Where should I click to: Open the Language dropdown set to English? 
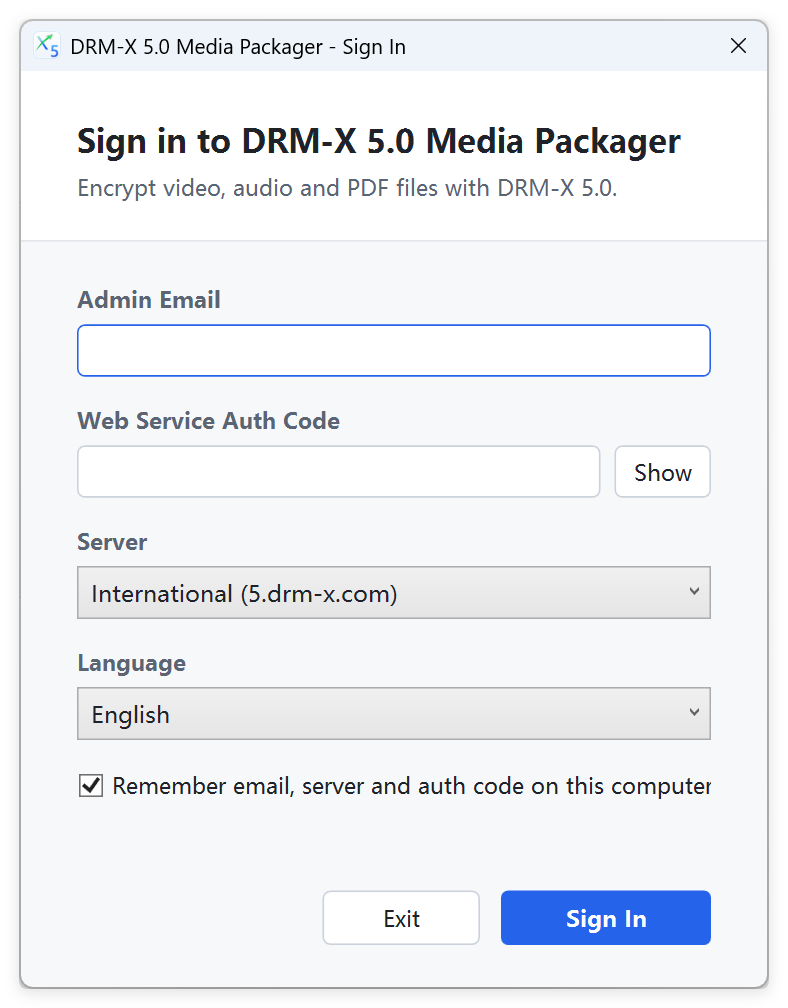[x=393, y=714]
